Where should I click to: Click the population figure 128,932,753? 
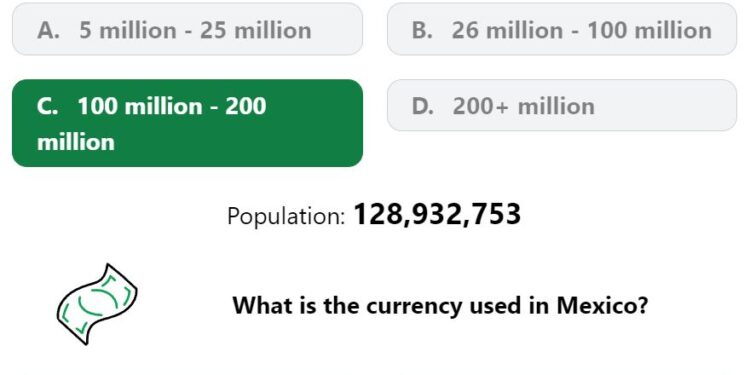click(x=437, y=214)
